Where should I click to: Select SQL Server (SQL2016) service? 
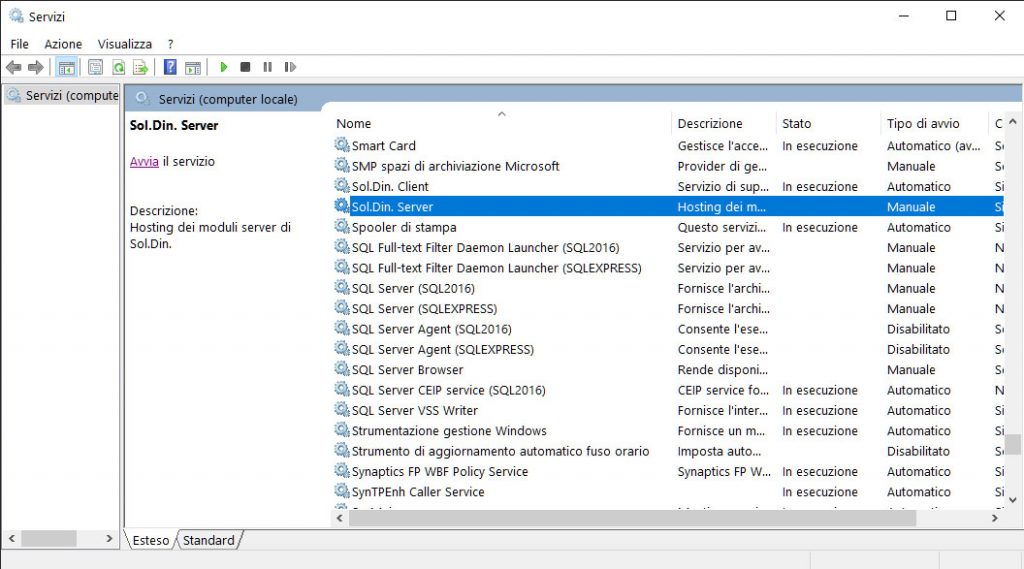click(x=413, y=288)
